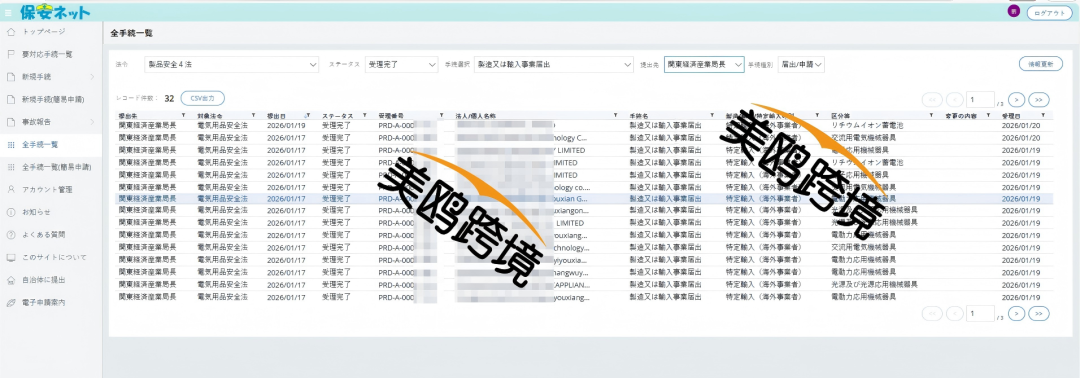Image resolution: width=1080 pixels, height=378 pixels.
Task: Toggle the hamburger menu beside the 保安ネット logo
Action: [x=8, y=12]
